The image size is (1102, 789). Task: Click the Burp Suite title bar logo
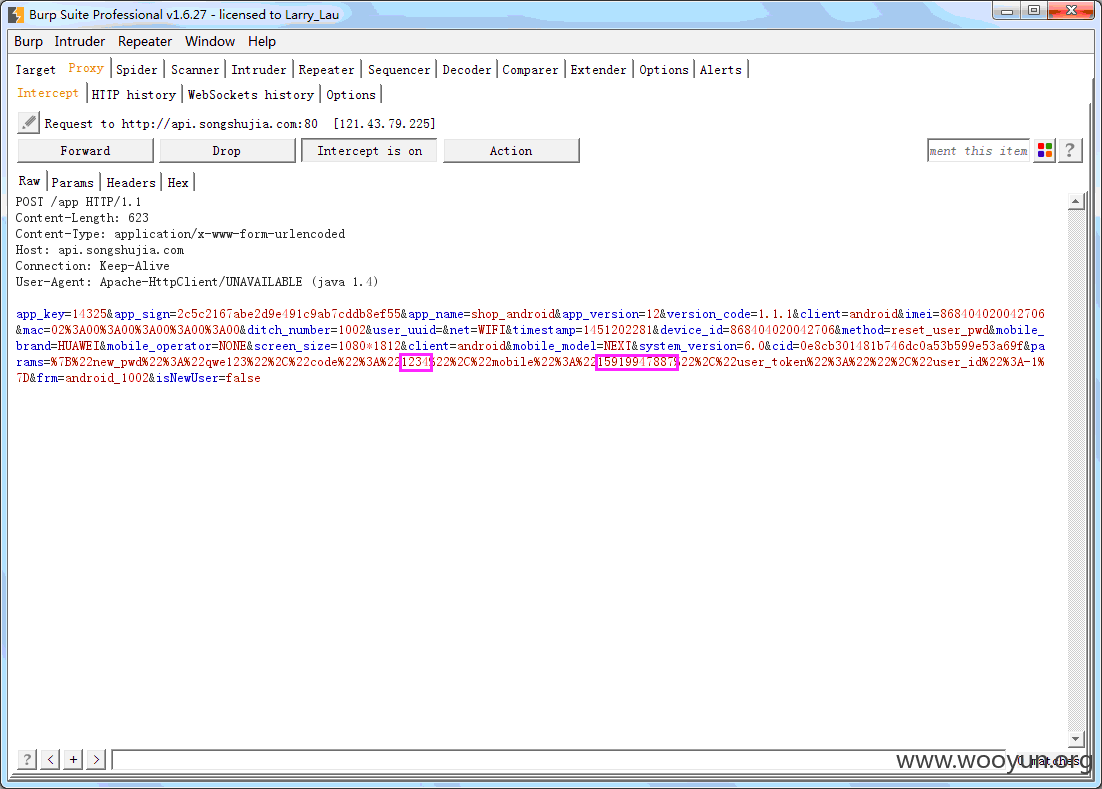click(x=15, y=14)
